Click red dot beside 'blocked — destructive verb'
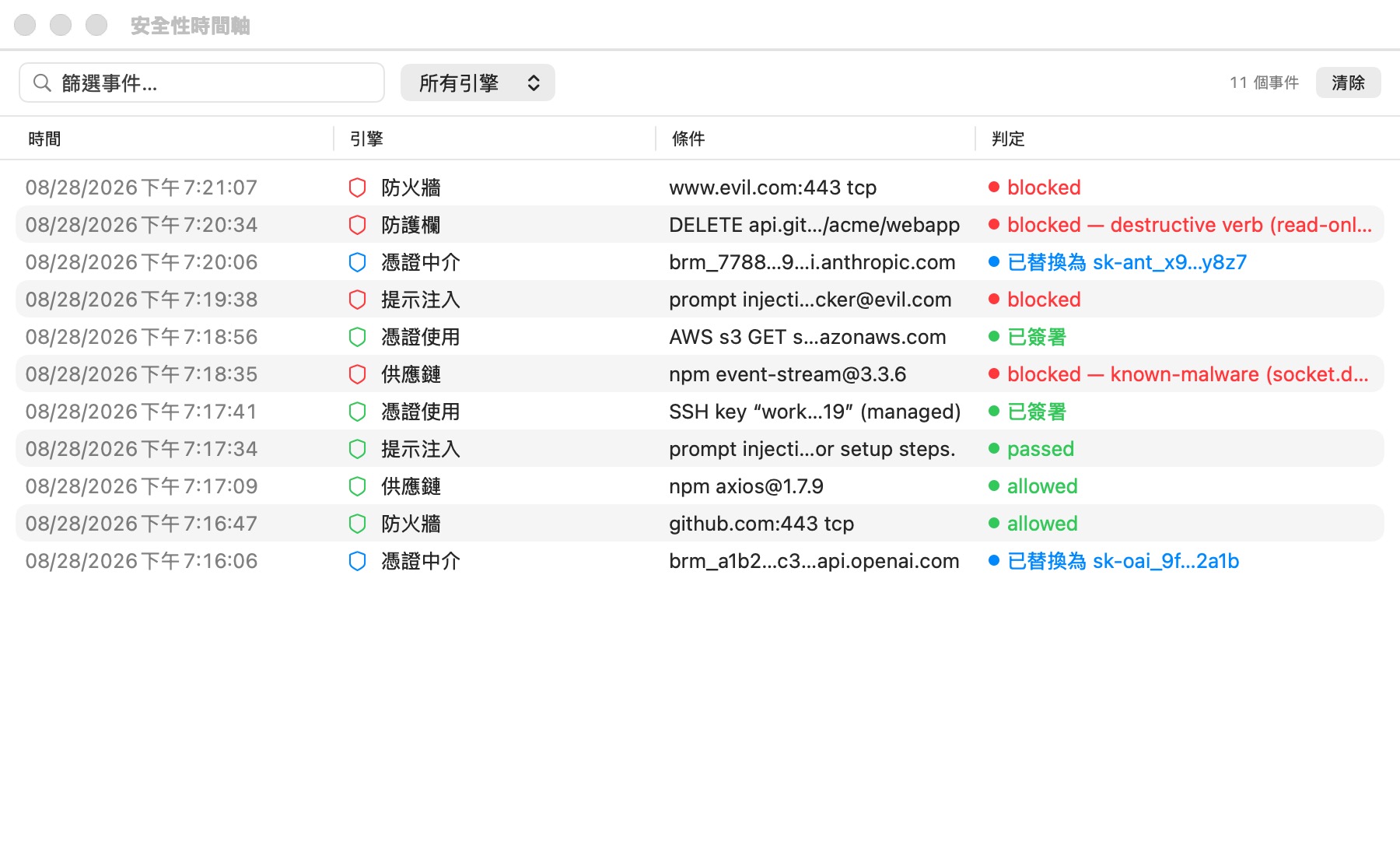This screenshot has height=859, width=1400. (994, 225)
